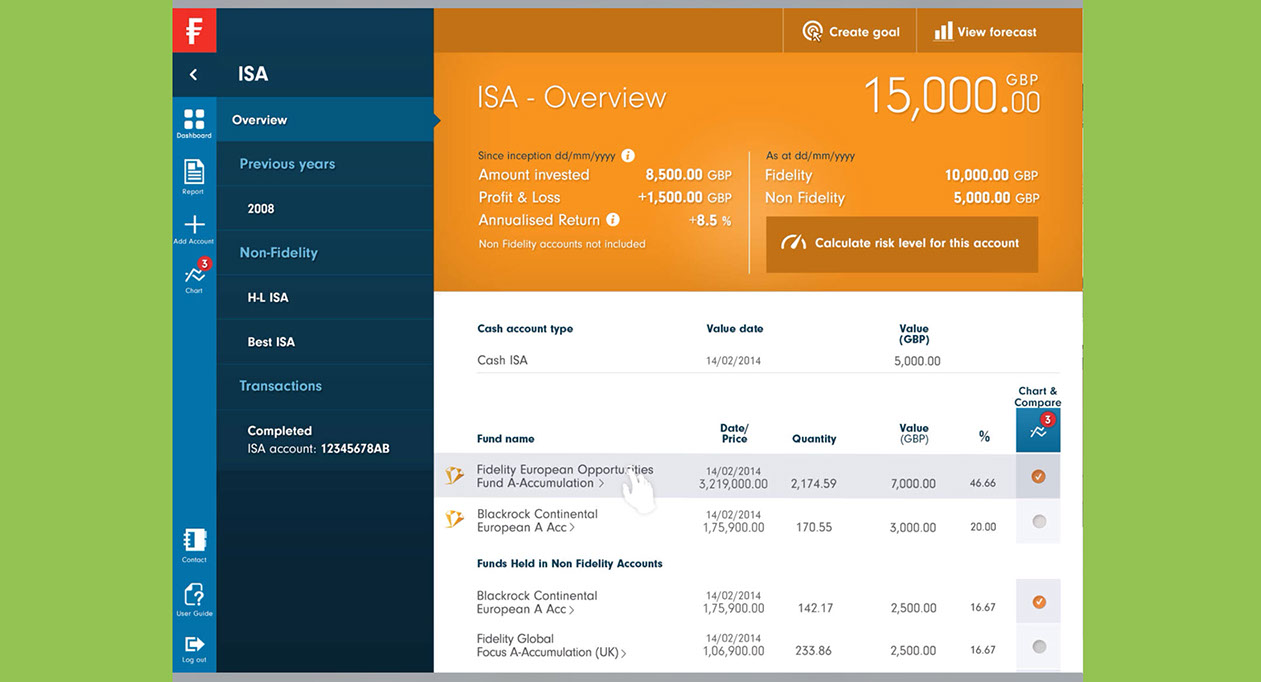Expand Fidelity Global Focus A-Accumulation chevron
1261x682 pixels.
coord(624,653)
